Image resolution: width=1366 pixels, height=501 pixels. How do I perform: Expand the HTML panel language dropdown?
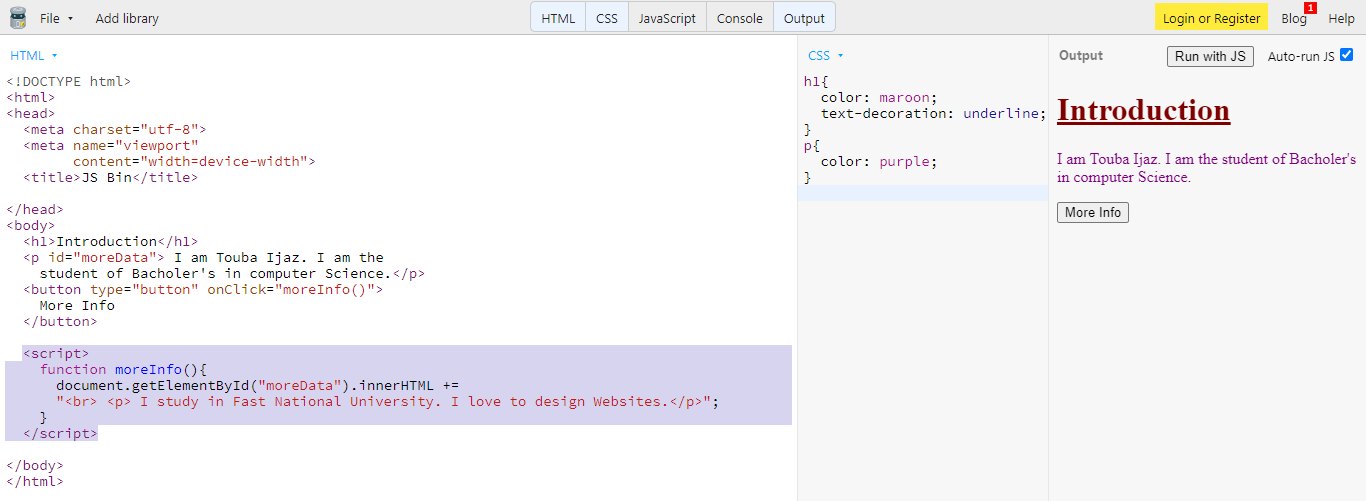34,56
